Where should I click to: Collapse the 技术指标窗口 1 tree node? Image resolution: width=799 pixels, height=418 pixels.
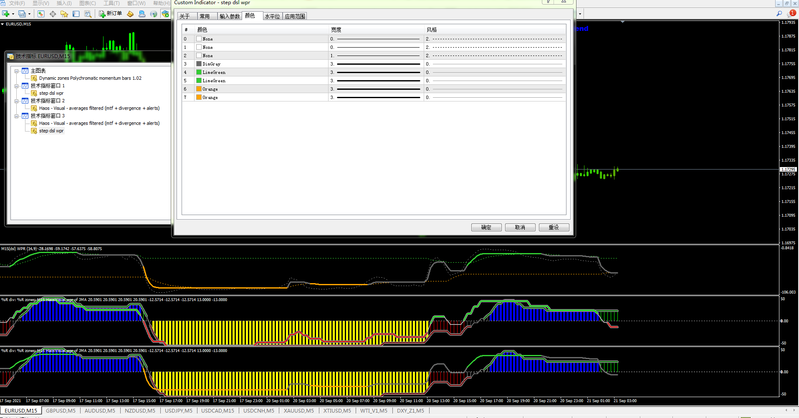pos(17,86)
